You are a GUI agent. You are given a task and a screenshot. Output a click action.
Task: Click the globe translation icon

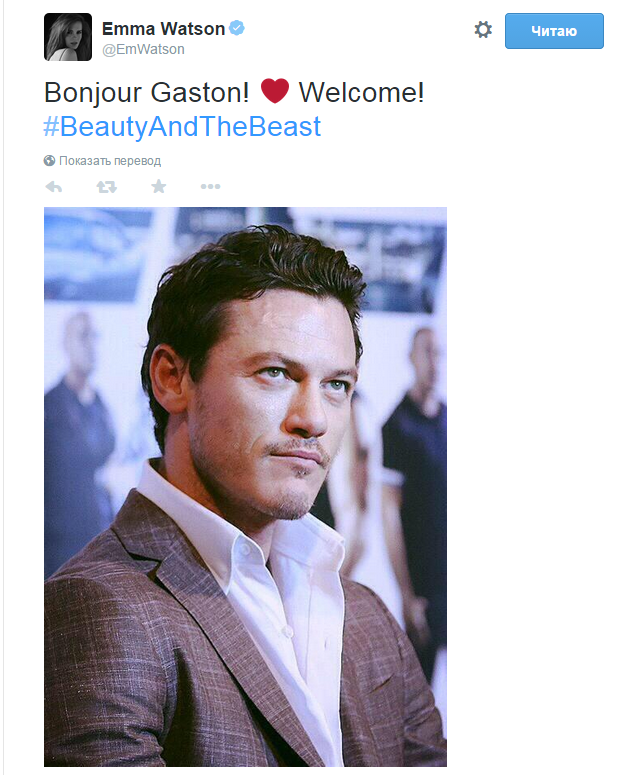[49, 161]
